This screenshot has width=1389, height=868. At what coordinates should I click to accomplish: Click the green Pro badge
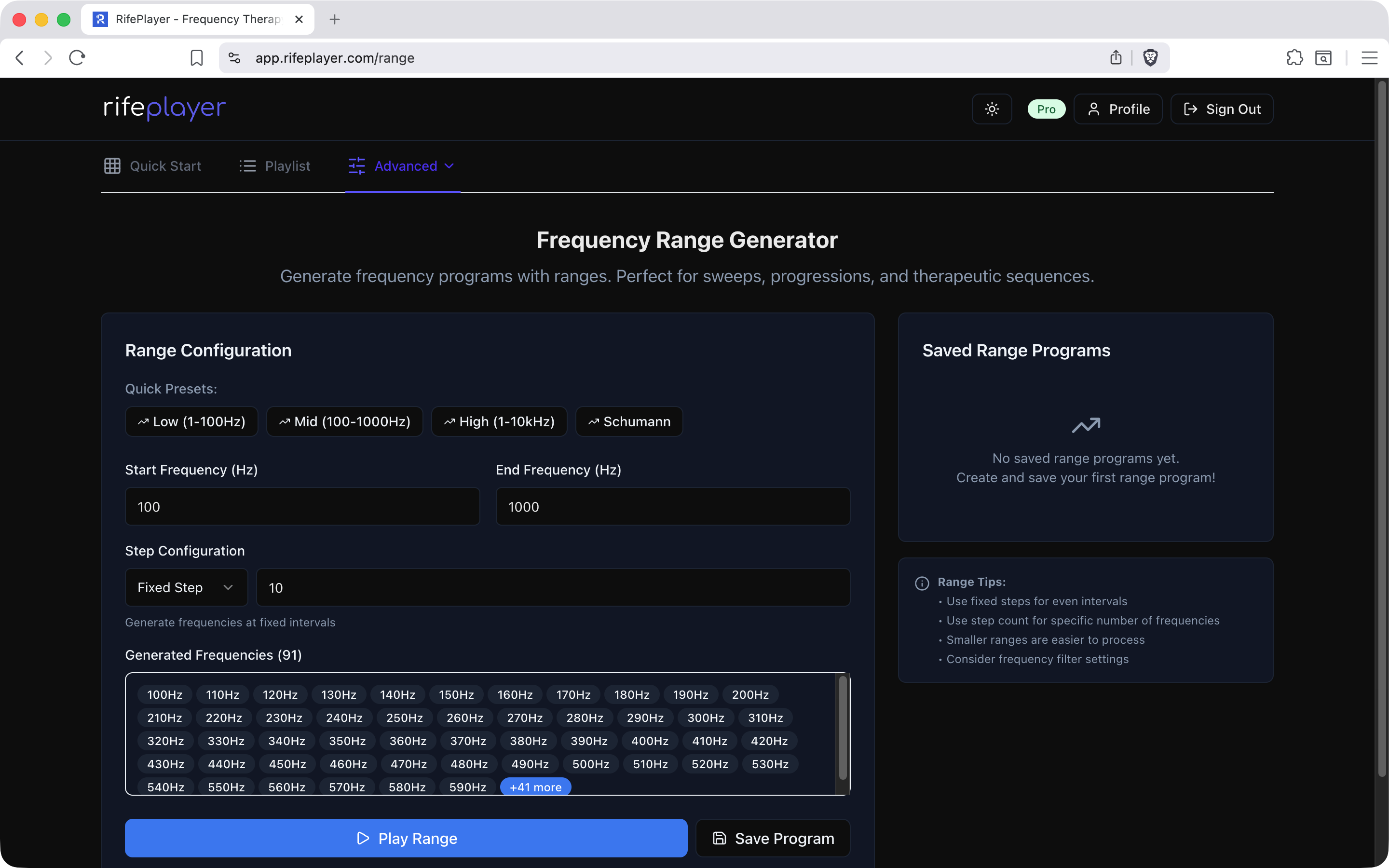(1047, 109)
